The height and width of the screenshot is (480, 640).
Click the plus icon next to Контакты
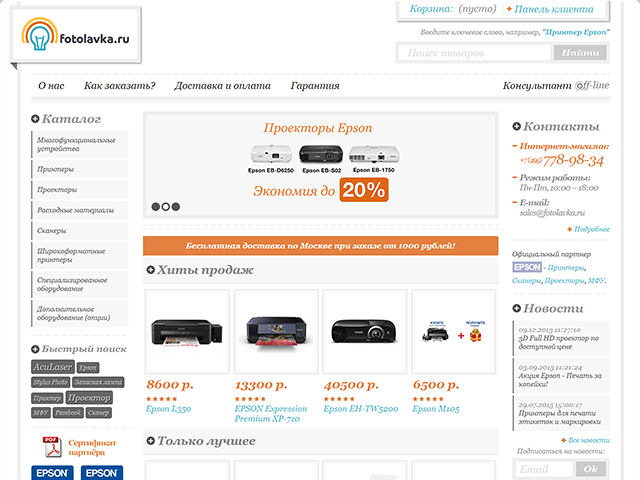517,127
